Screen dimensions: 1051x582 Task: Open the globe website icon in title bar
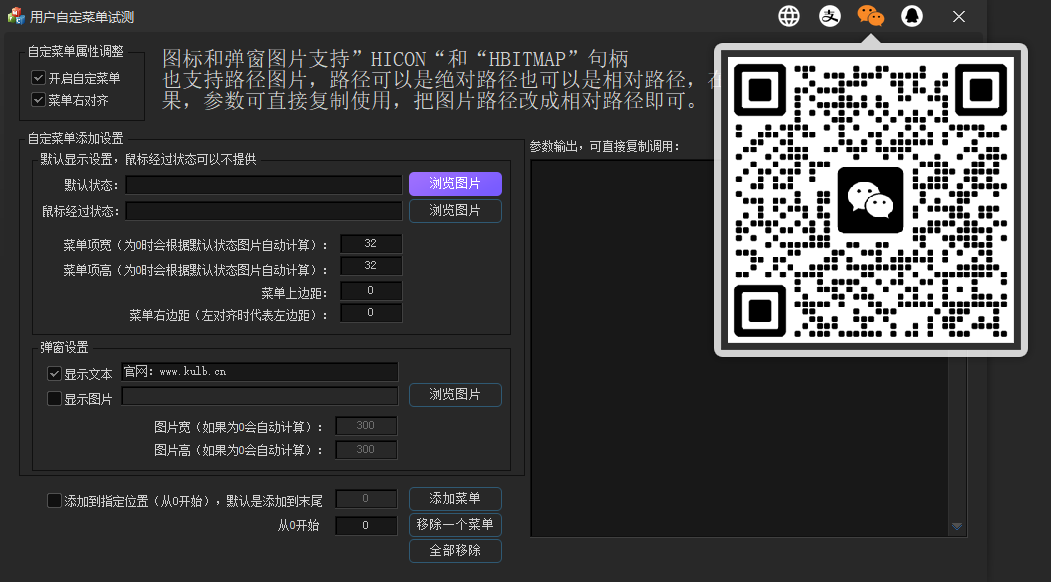[x=789, y=16]
